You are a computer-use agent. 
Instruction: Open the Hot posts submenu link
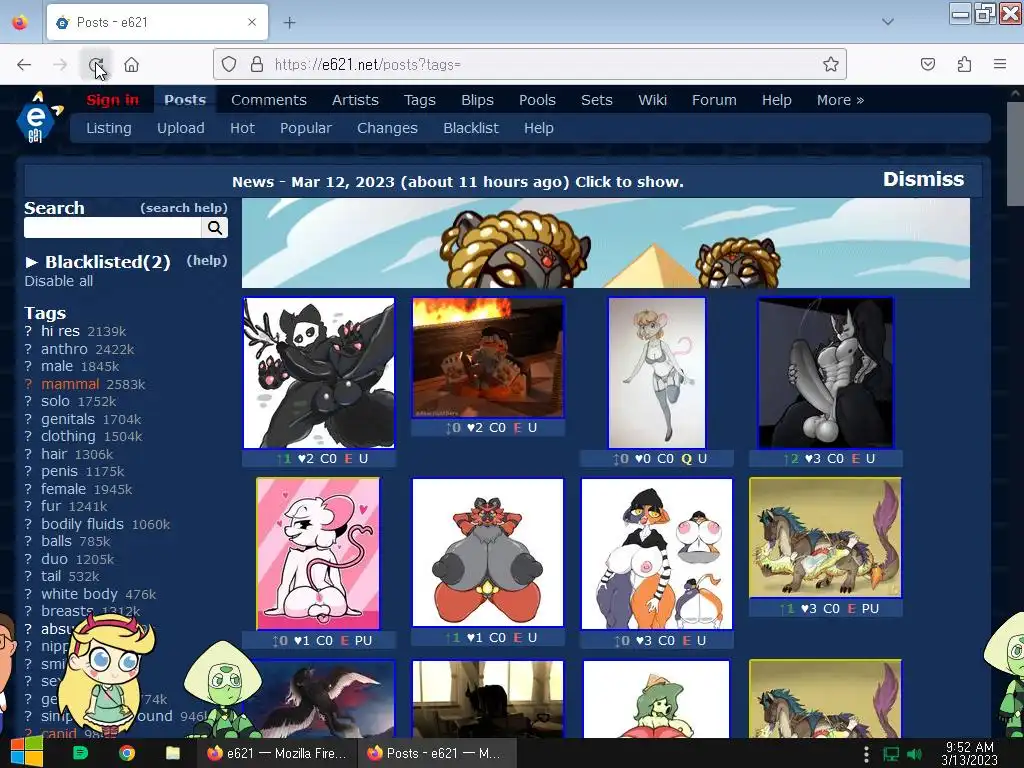(242, 128)
